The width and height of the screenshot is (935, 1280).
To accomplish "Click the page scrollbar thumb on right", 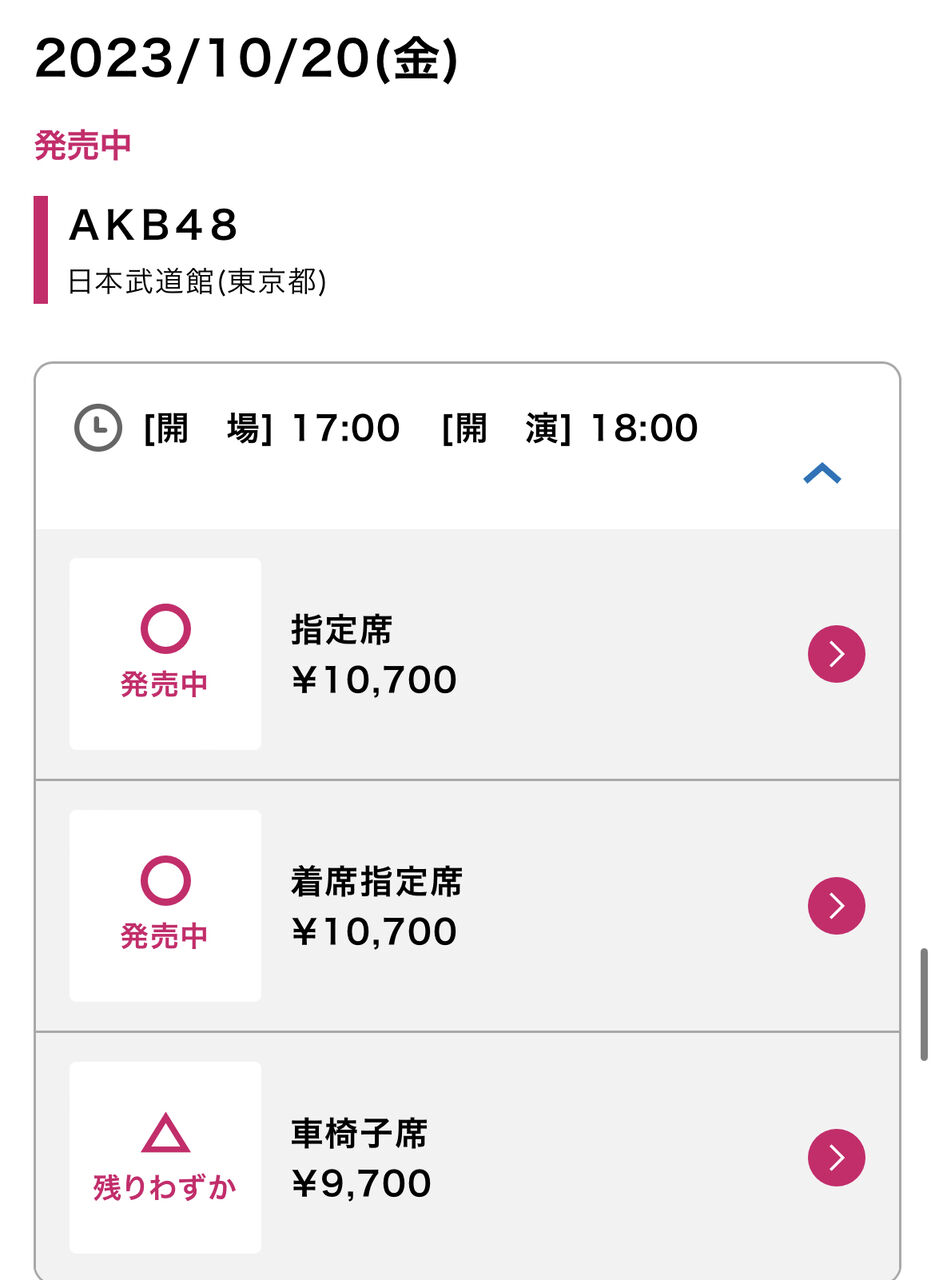I will [924, 1005].
